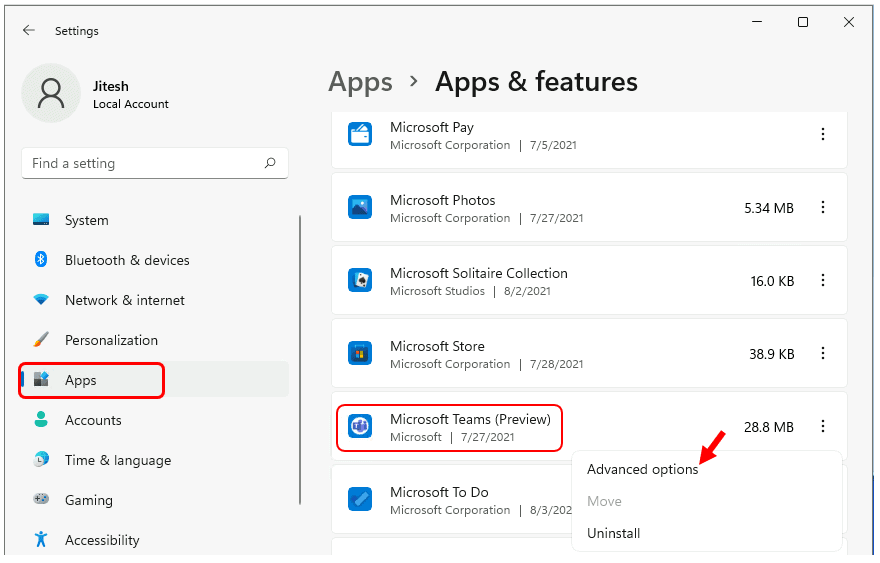The height and width of the screenshot is (563, 880).
Task: Open three-dot menu for Microsoft Store
Action: coord(823,353)
